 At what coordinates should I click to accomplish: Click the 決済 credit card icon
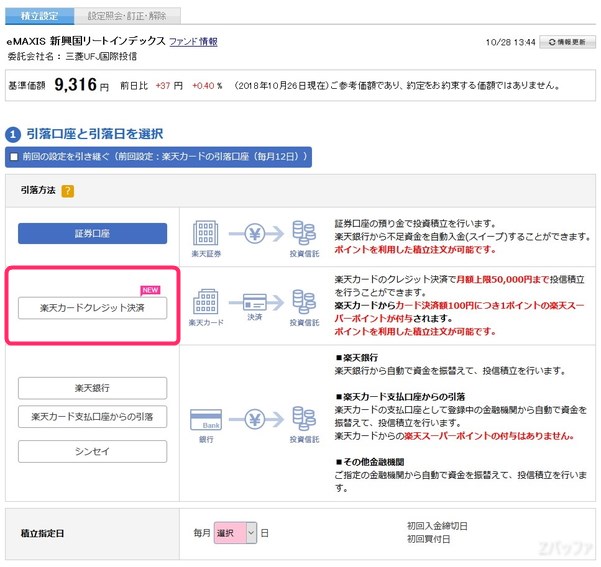255,302
